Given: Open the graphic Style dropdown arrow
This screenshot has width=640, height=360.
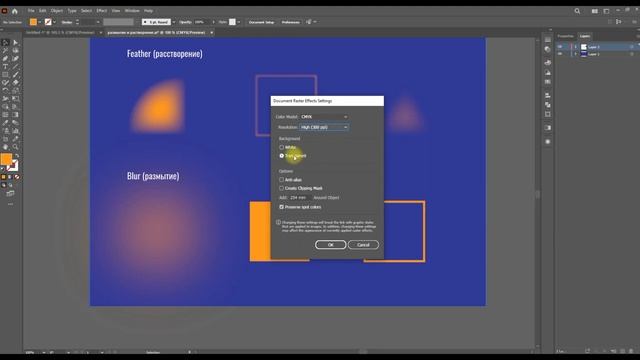Looking at the screenshot, I should [239, 22].
